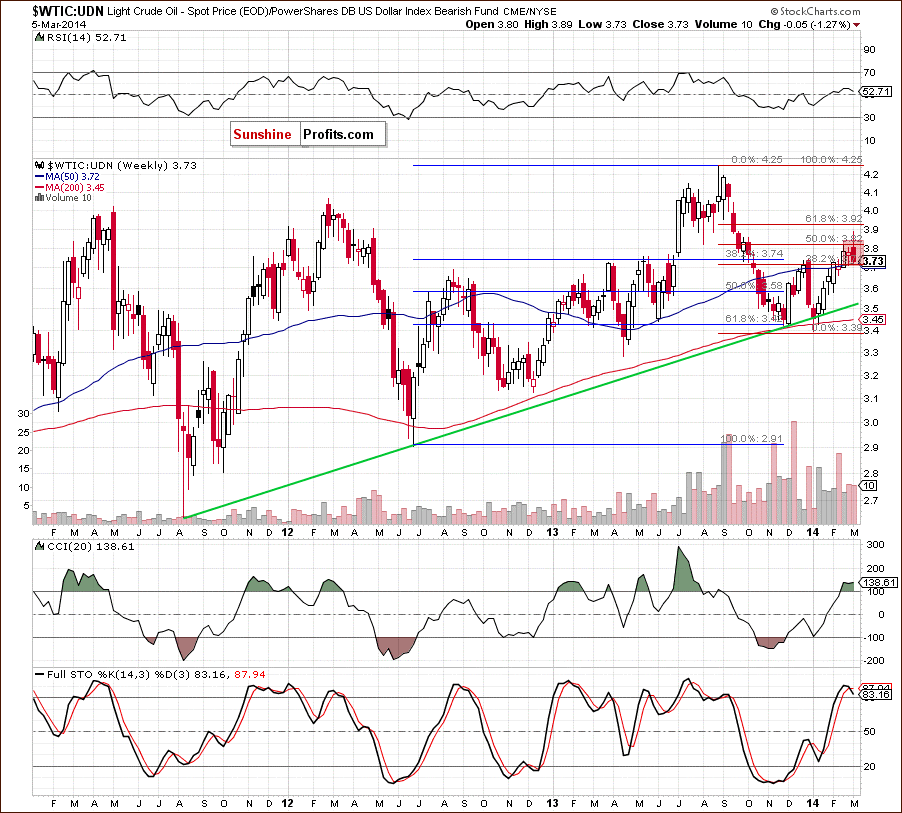The height and width of the screenshot is (813, 902).
Task: Click the MA(200) 3.45 legend entry
Action: (x=75, y=188)
